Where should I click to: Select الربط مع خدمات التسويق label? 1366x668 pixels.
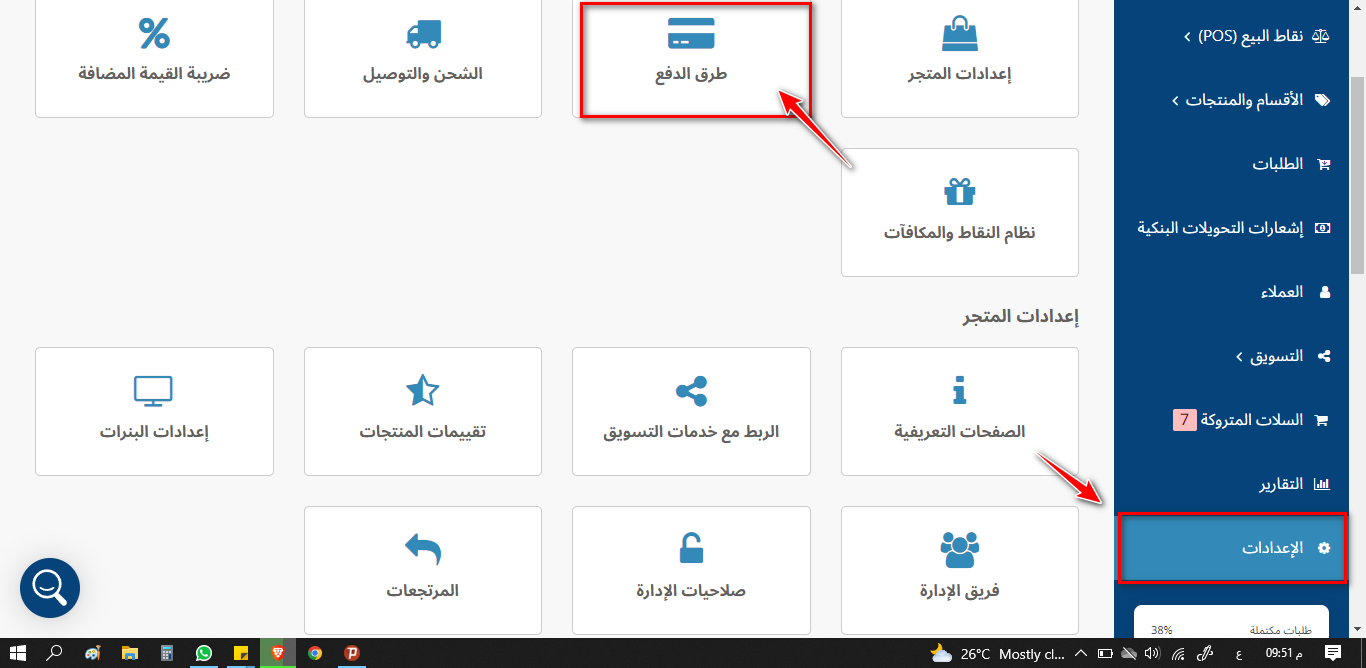(x=691, y=432)
